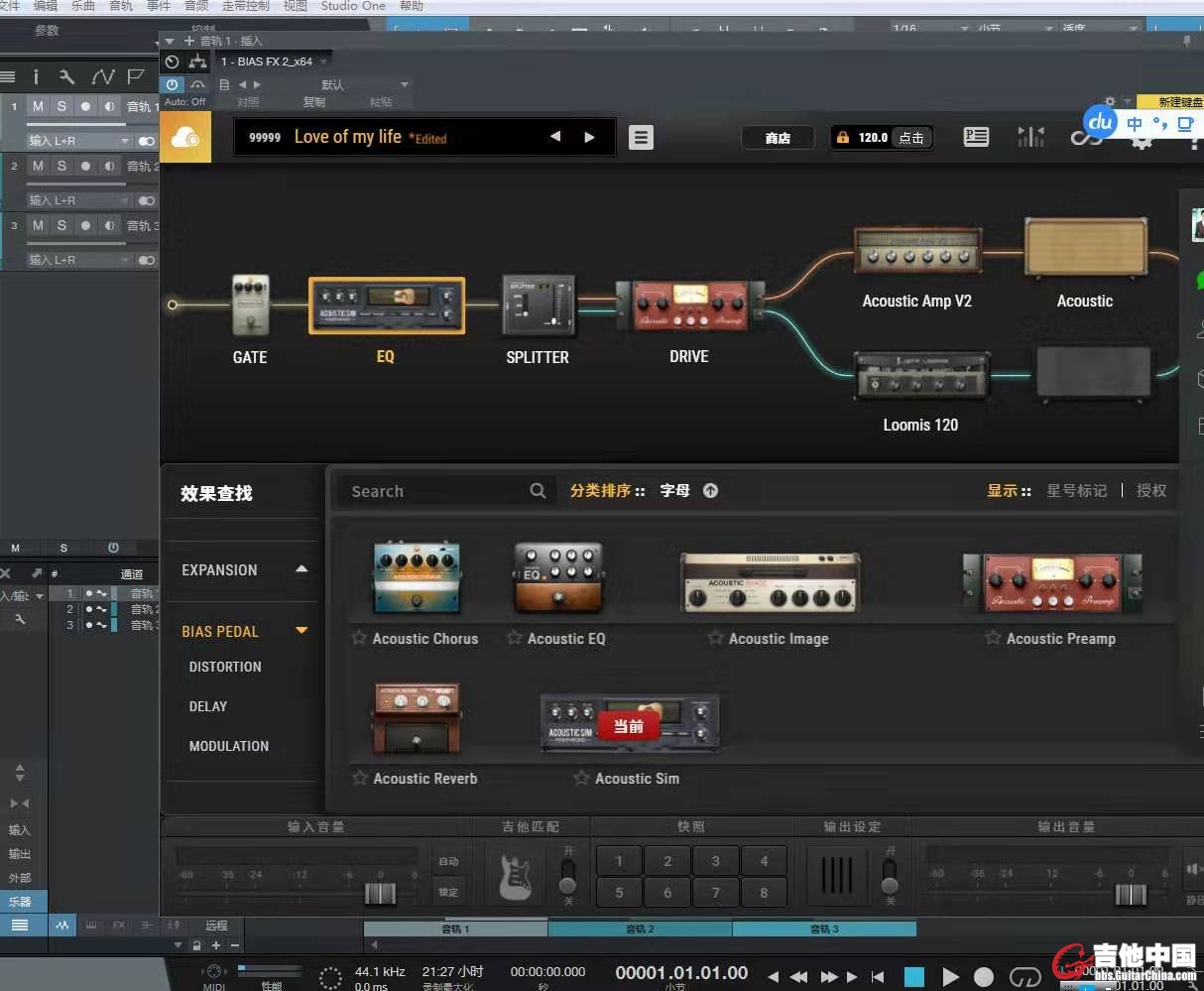Expand the EXPANSION category
Image resolution: width=1204 pixels, height=991 pixels.
301,569
